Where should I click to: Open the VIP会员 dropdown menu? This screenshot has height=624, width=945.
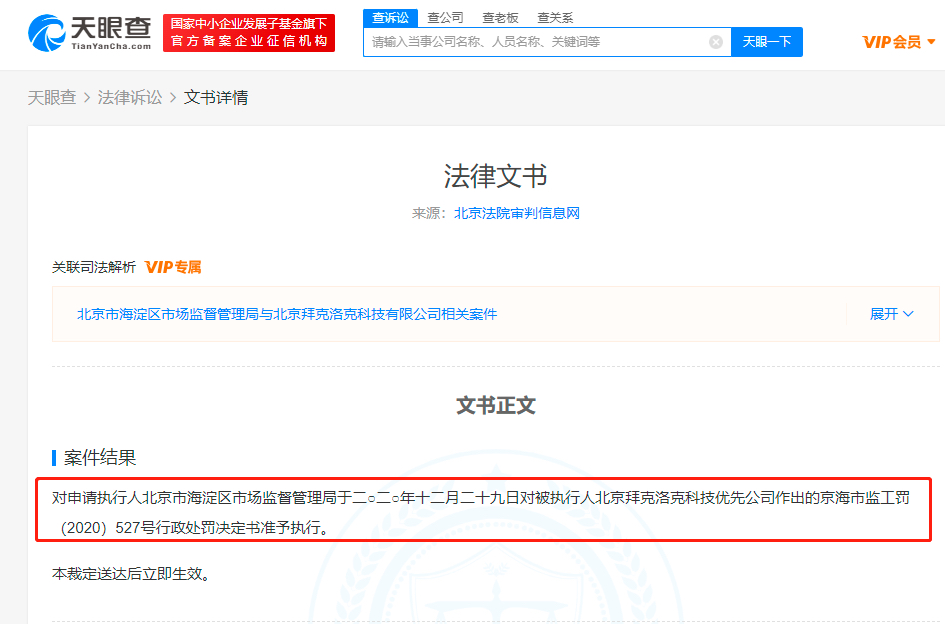point(899,42)
